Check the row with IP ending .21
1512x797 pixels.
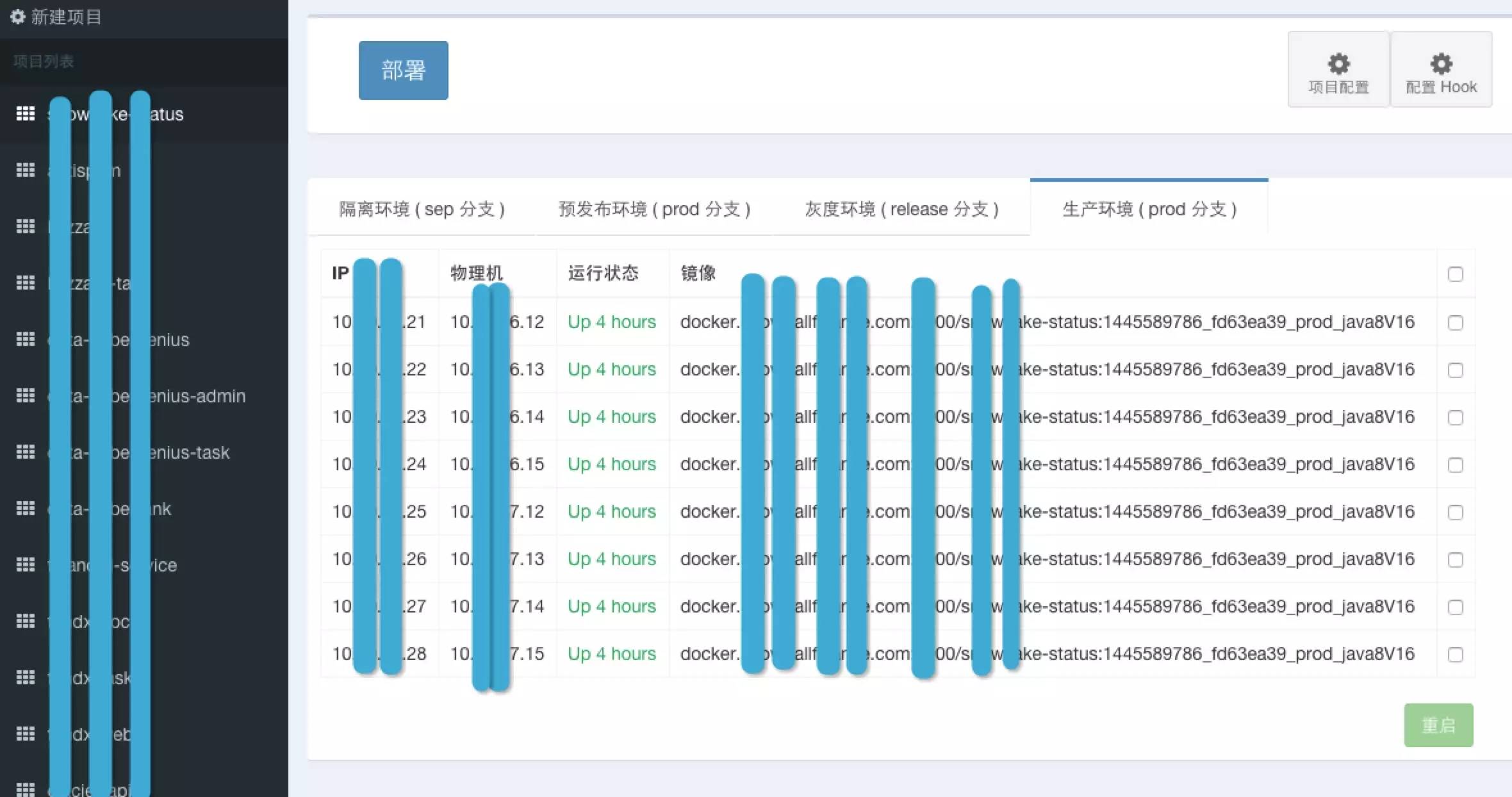(x=1456, y=322)
